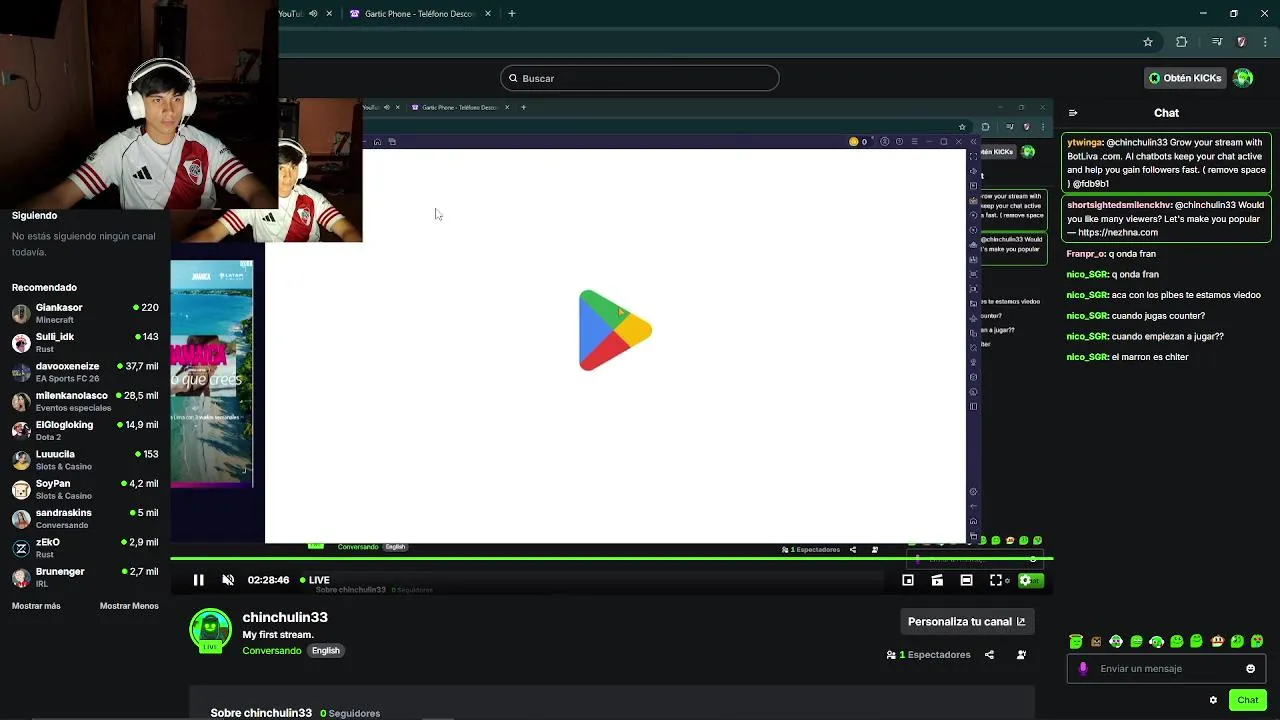Open the browser three-dot menu
The image size is (1280, 720).
coord(1265,42)
